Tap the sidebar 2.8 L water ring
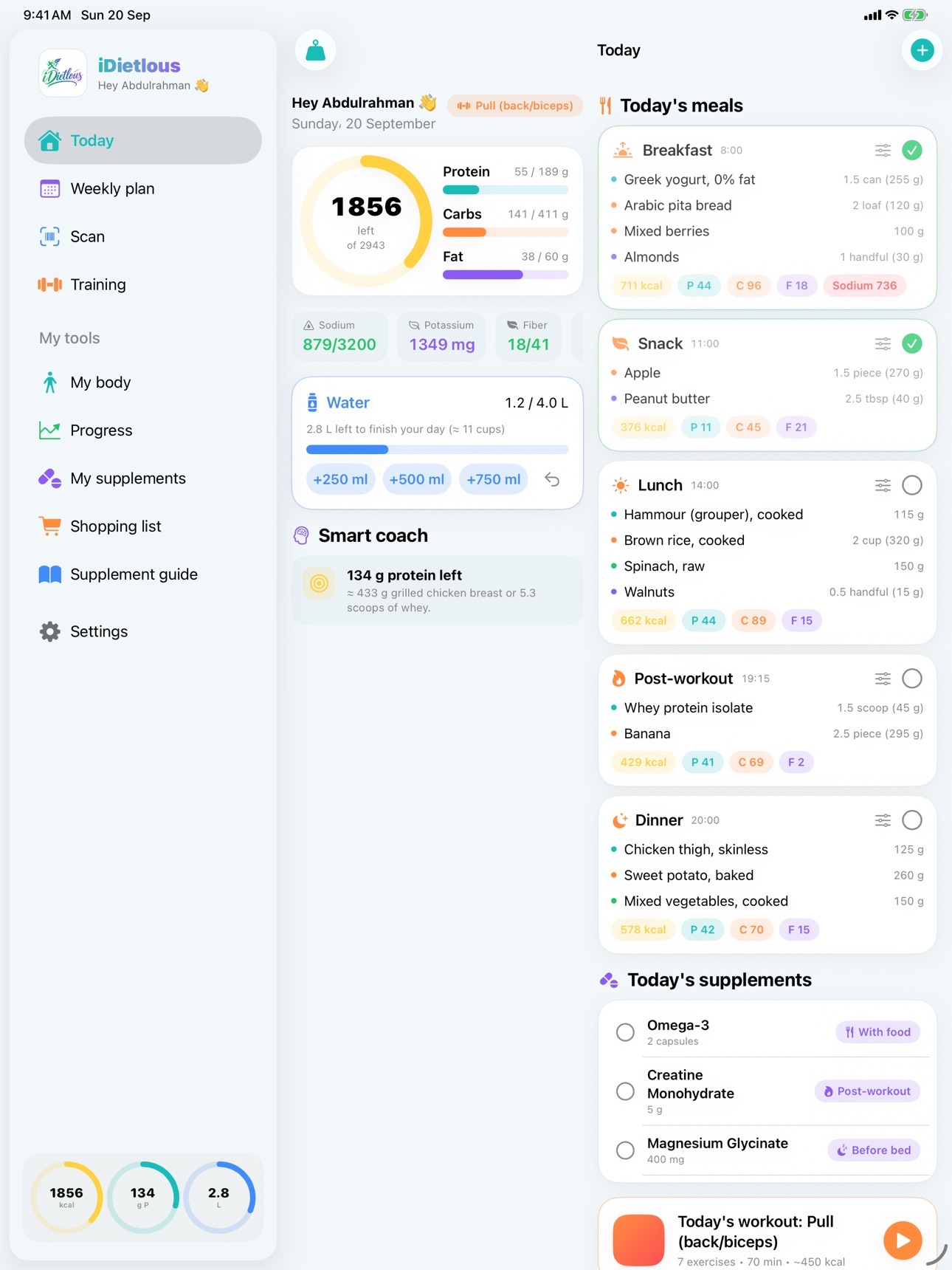 click(x=218, y=1198)
